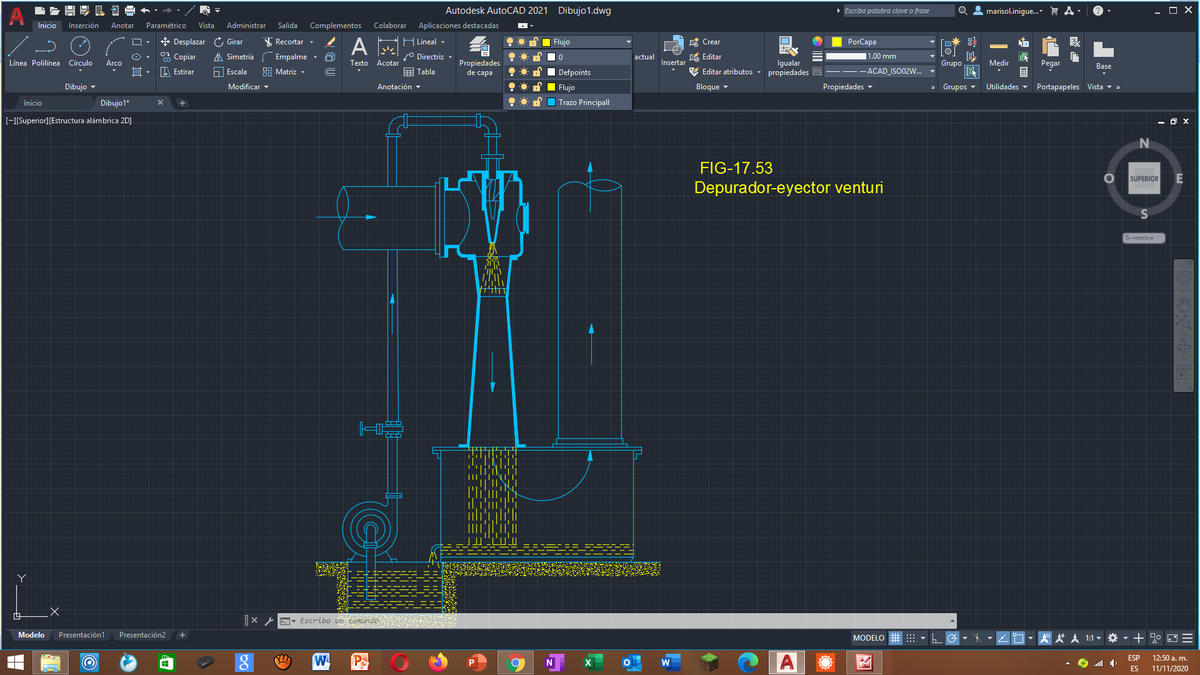Open the 1:1 annotation scale dropdown
Screen dimensions: 1200x675
pos(1094,638)
